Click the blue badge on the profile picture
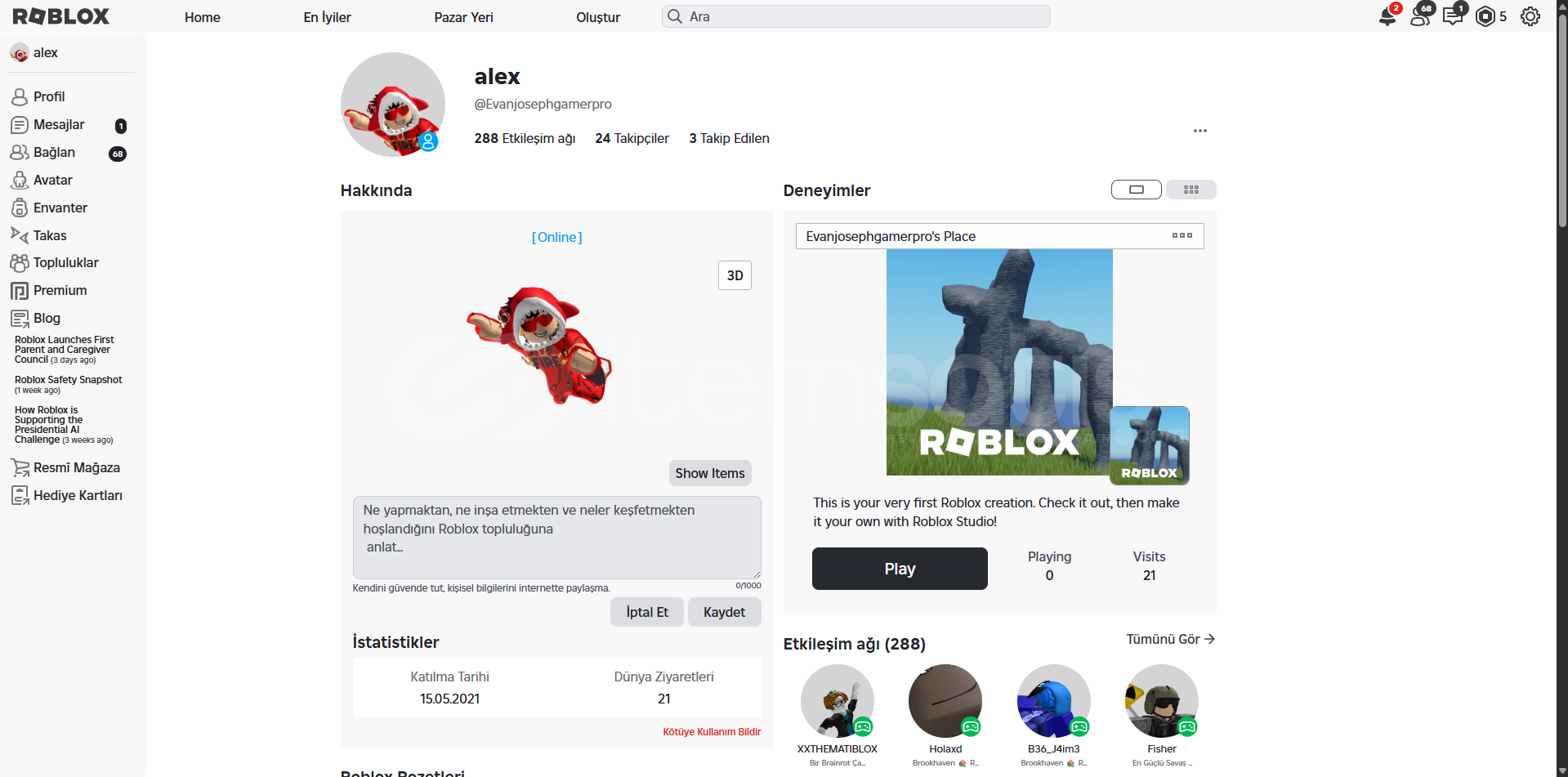The height and width of the screenshot is (777, 1568). [428, 141]
